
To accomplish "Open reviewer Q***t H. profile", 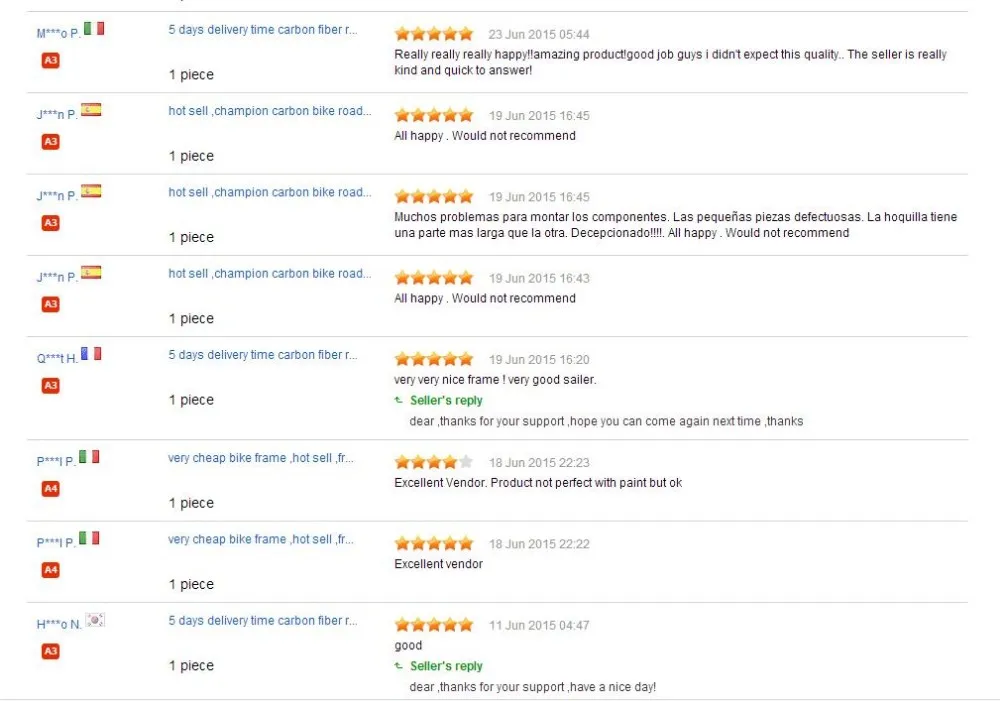I will [x=57, y=358].
